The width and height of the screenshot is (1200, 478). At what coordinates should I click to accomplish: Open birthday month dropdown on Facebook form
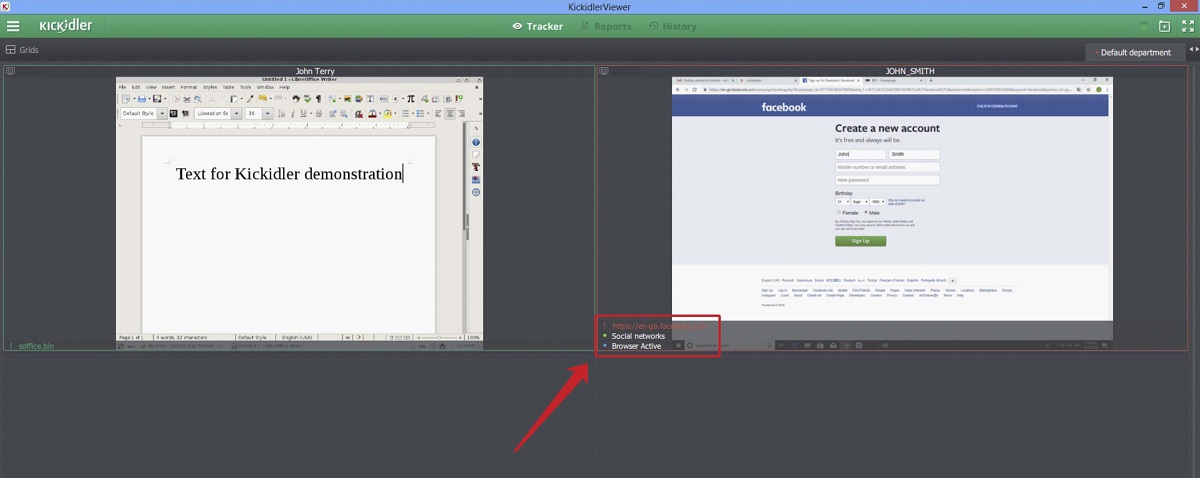860,201
